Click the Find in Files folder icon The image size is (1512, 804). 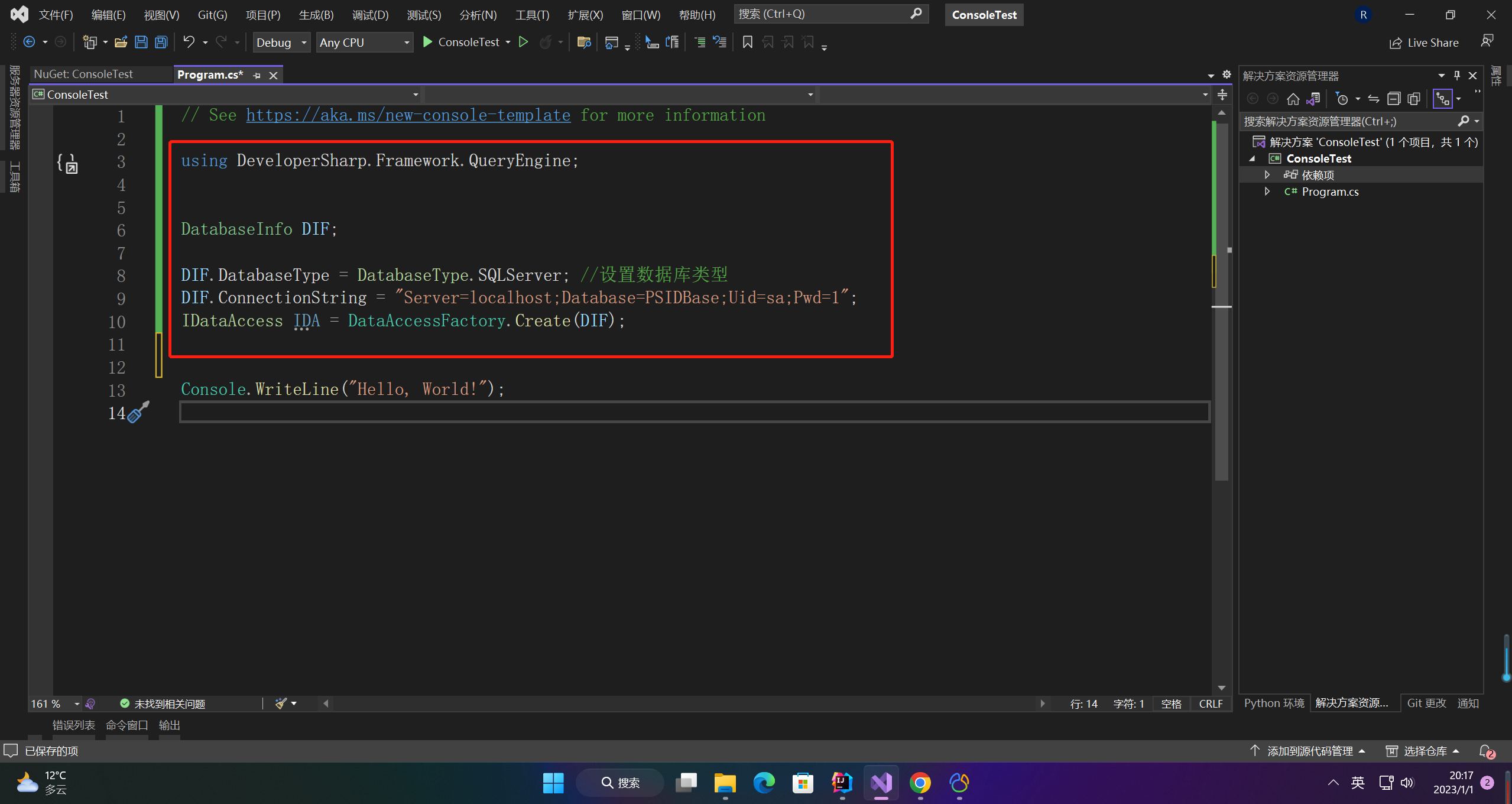coord(584,42)
